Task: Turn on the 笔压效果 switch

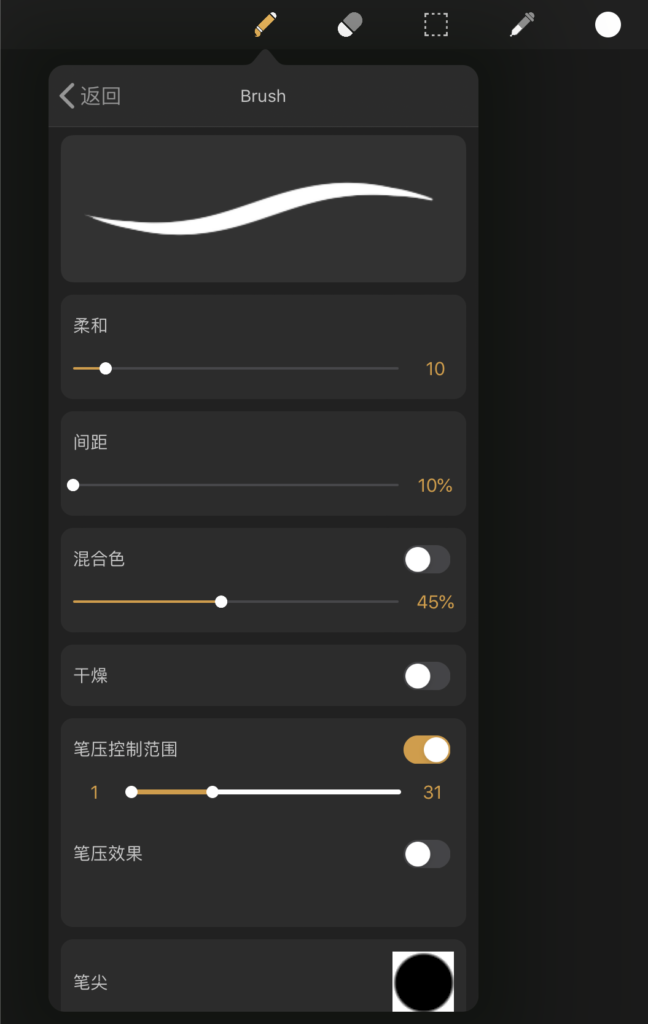Action: 427,854
